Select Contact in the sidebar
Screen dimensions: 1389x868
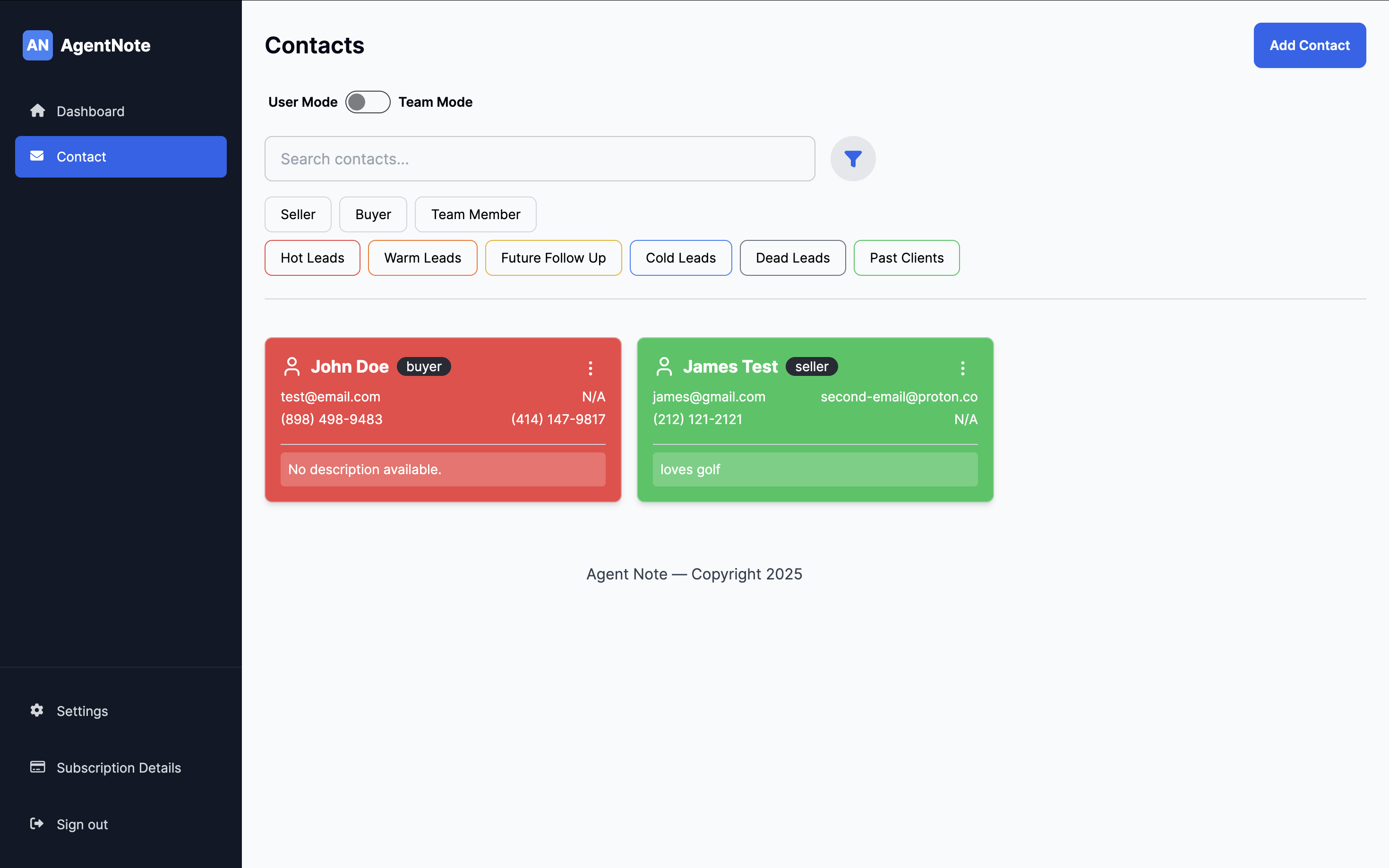tap(82, 156)
